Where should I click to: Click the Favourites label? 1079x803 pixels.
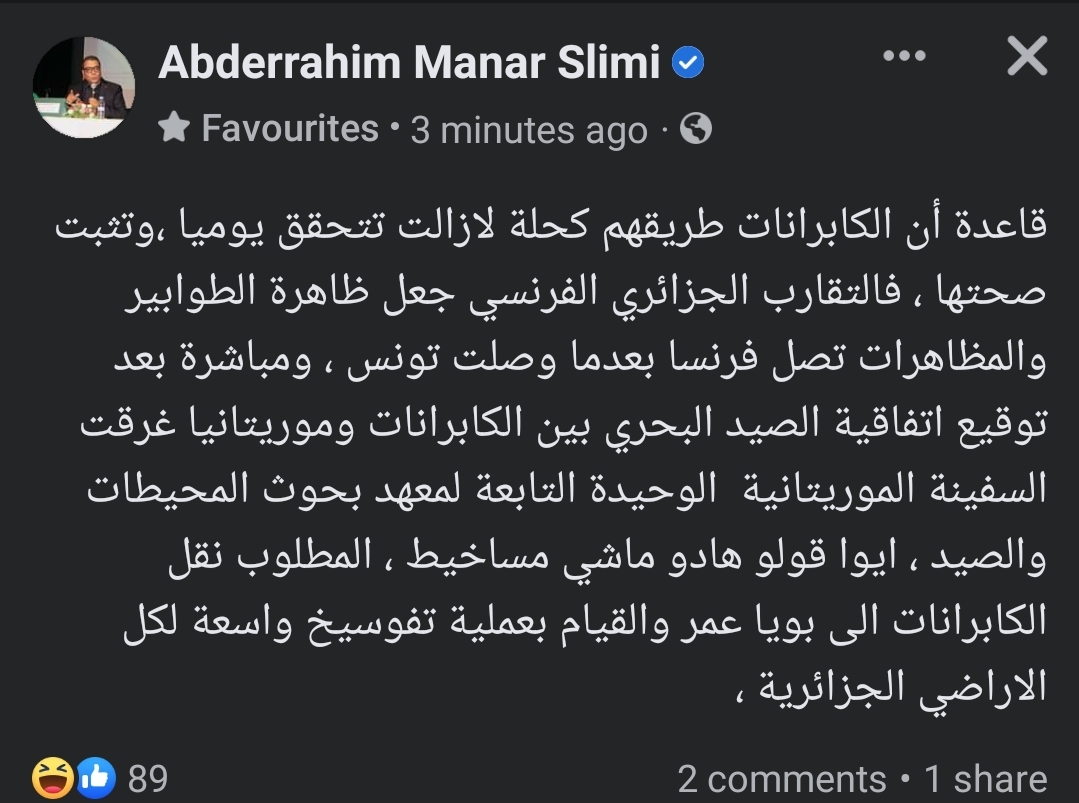click(289, 128)
